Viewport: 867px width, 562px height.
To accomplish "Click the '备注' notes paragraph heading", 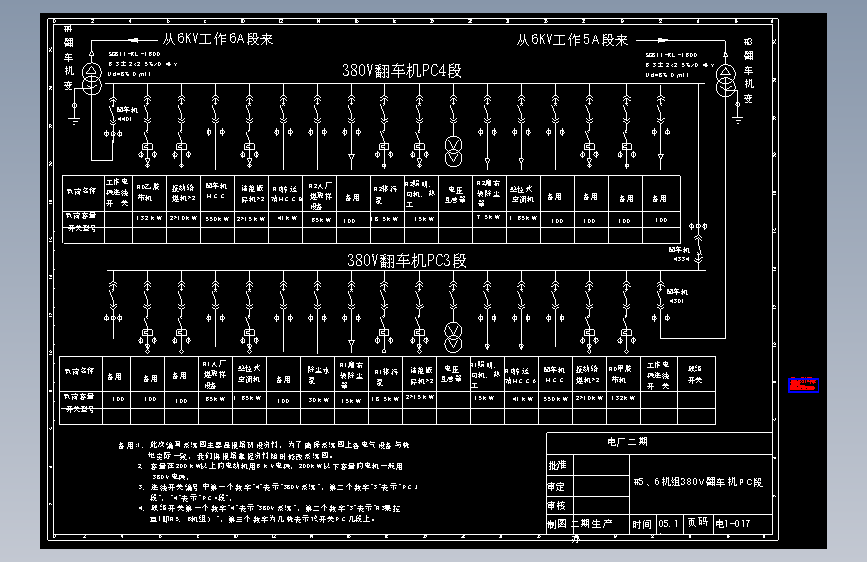I will [129, 445].
